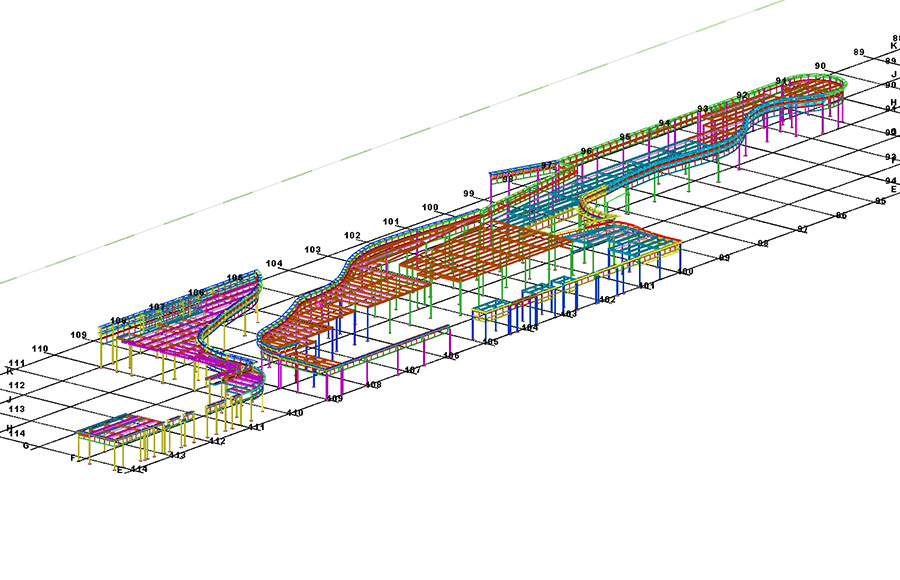Select grid label 110 on upper row
900x580 pixels.
pyautogui.click(x=40, y=349)
